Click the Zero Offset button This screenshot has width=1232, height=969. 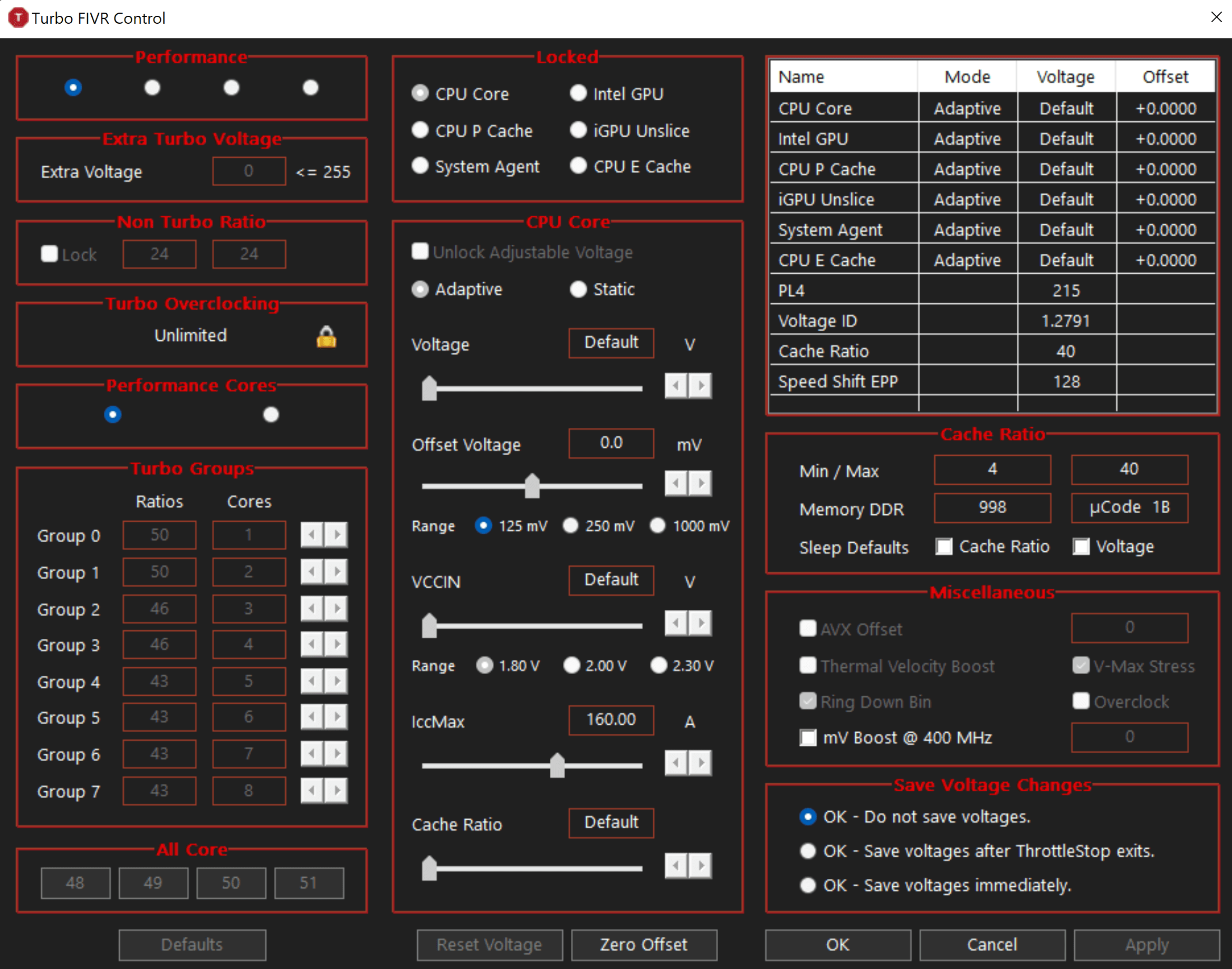point(644,944)
